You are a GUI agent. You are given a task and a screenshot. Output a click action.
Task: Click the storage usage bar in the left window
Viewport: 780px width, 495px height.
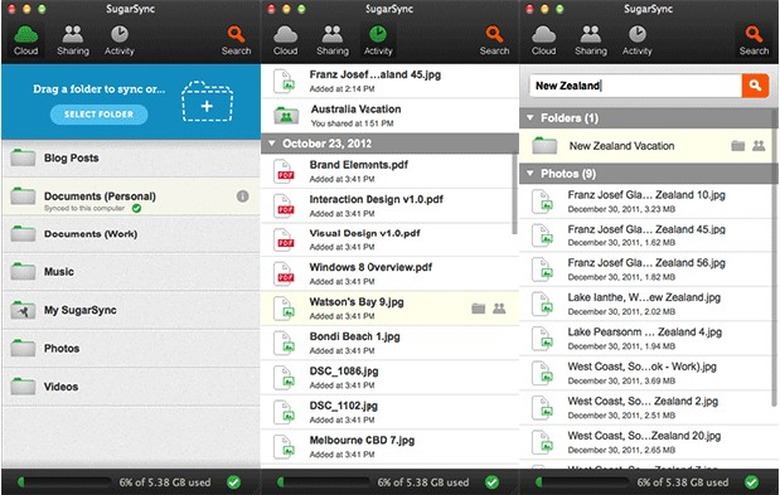point(65,482)
